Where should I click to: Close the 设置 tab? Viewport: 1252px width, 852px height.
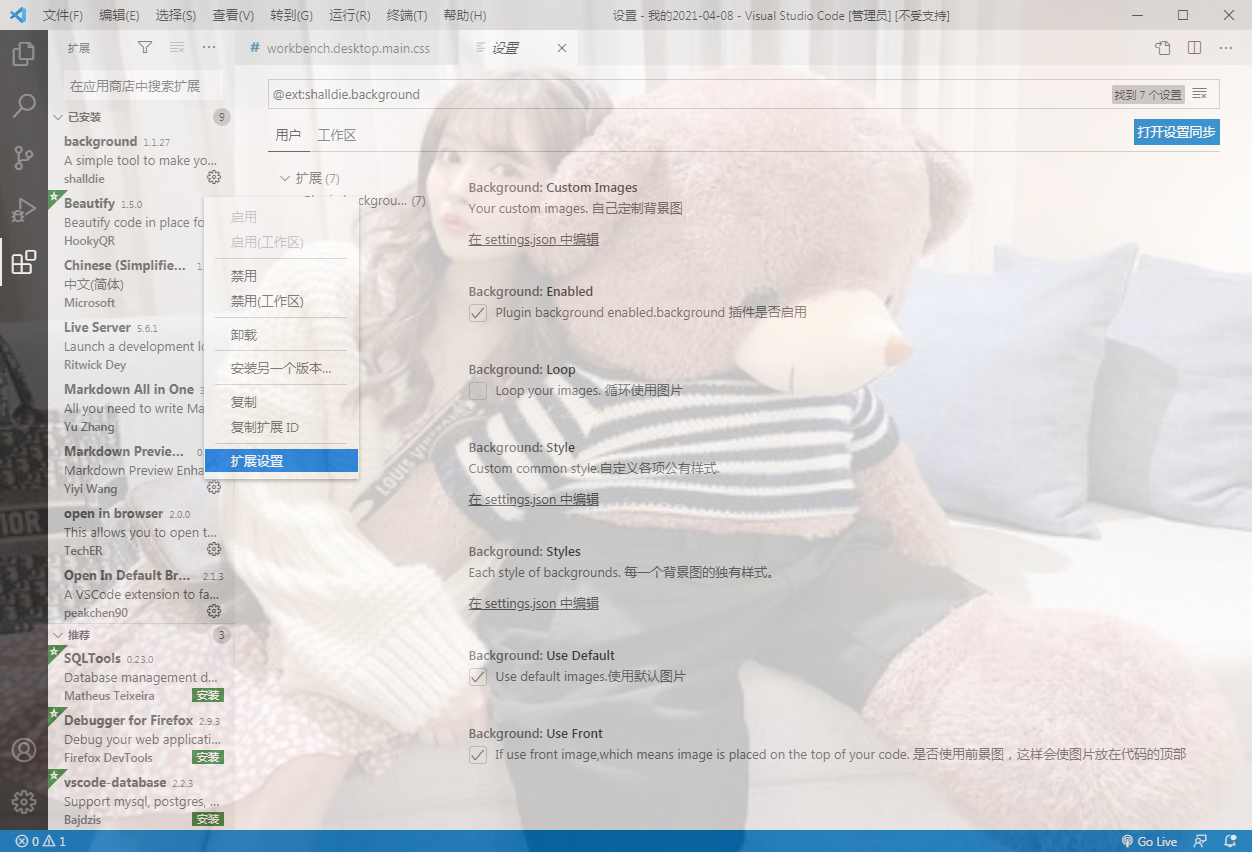(562, 48)
